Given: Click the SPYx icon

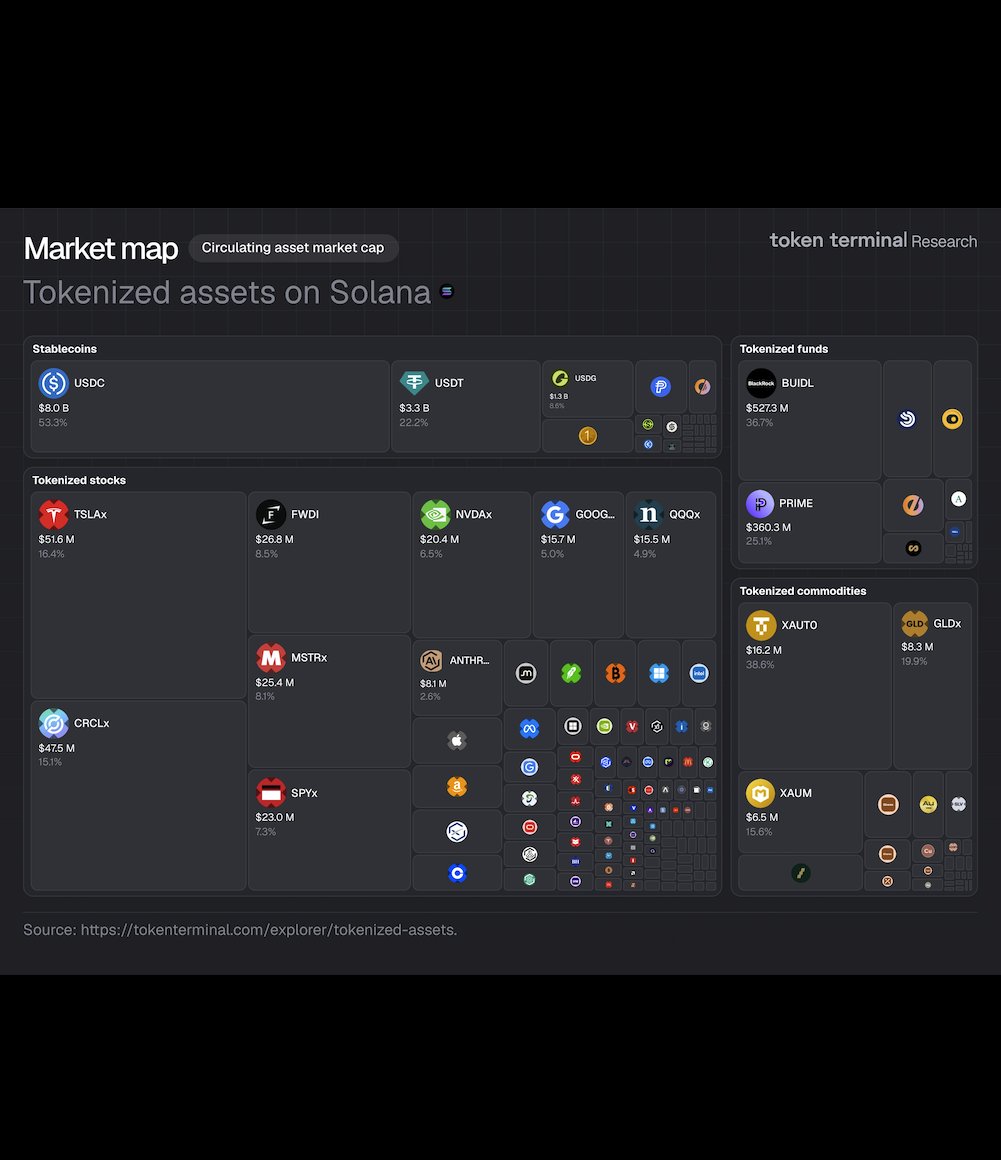Looking at the screenshot, I should 271,793.
